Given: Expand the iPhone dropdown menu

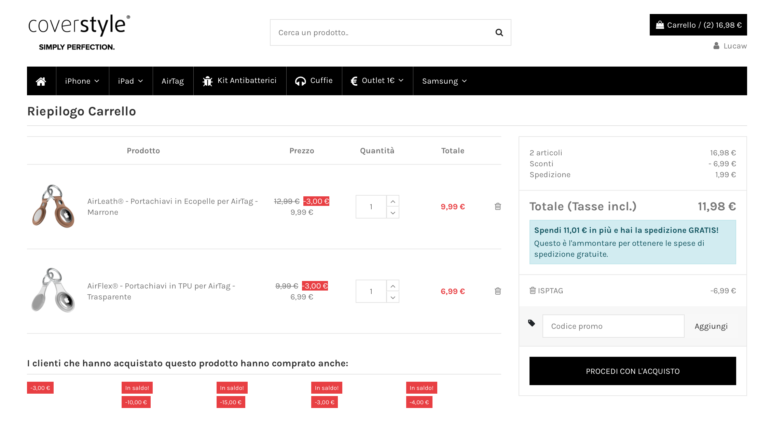Looking at the screenshot, I should [82, 81].
